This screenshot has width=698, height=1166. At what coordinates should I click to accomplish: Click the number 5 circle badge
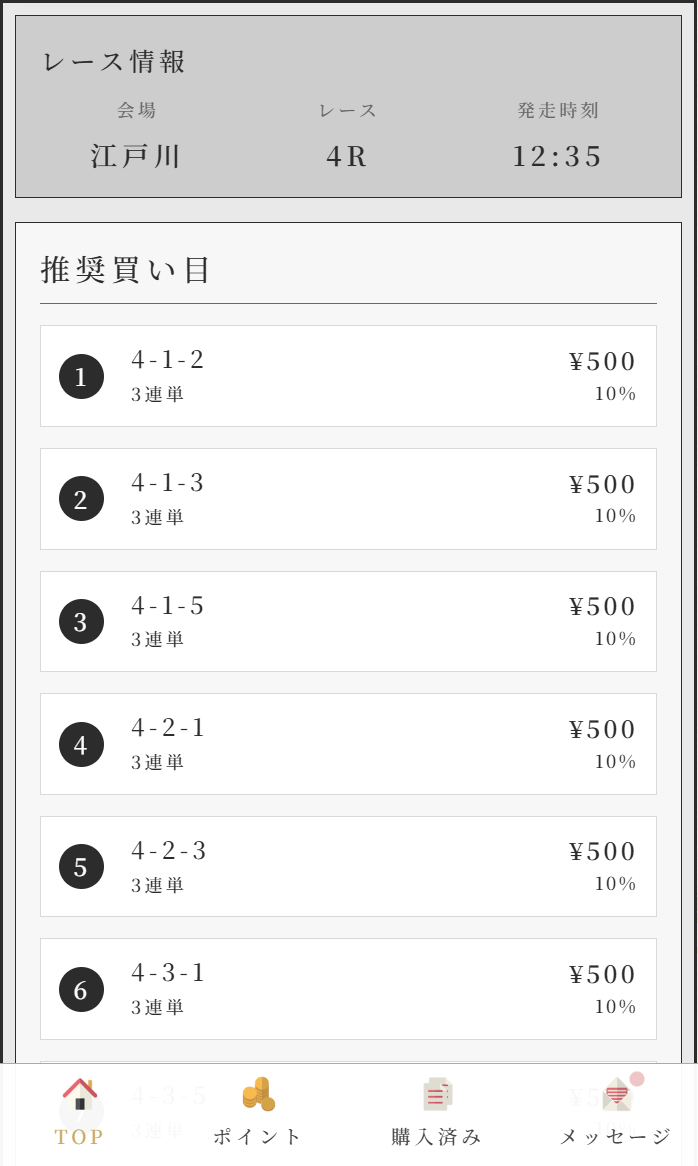coord(81,867)
